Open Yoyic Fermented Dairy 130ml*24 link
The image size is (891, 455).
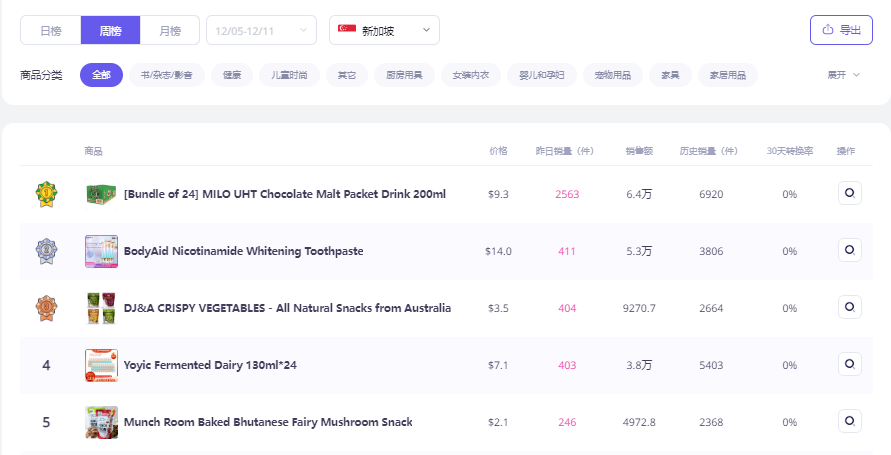point(210,365)
